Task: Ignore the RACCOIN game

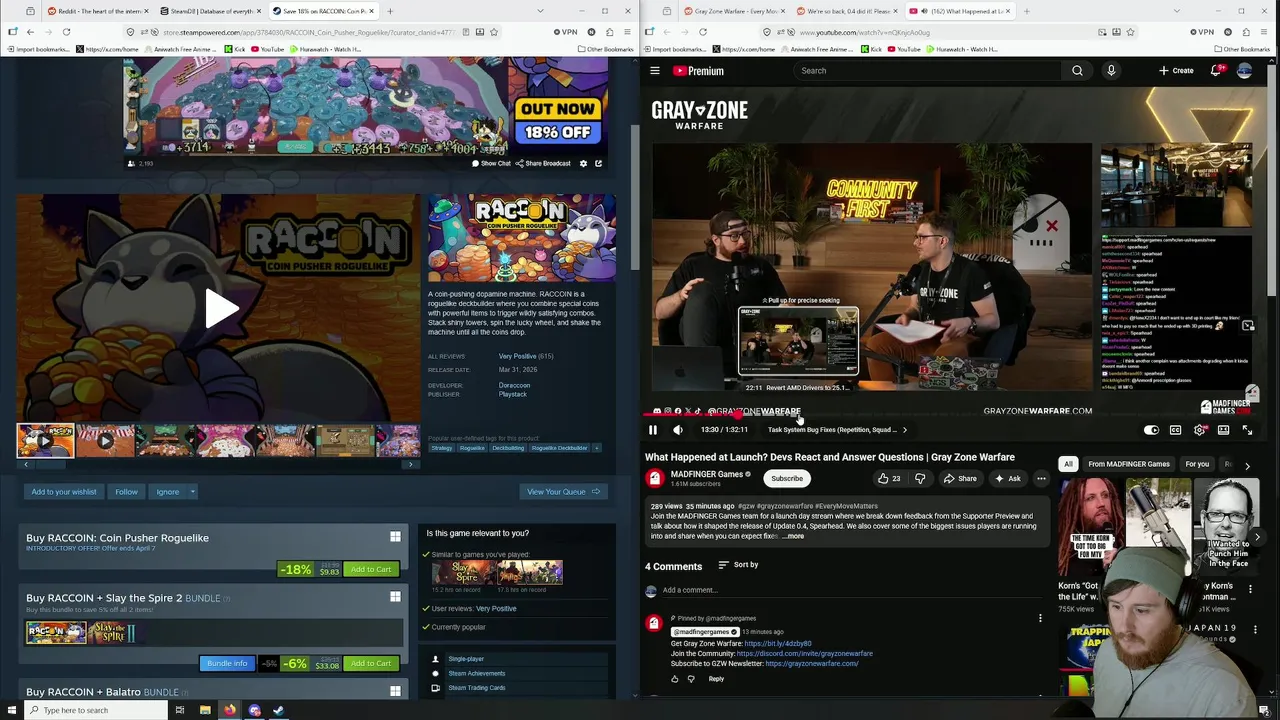Action: click(x=167, y=491)
